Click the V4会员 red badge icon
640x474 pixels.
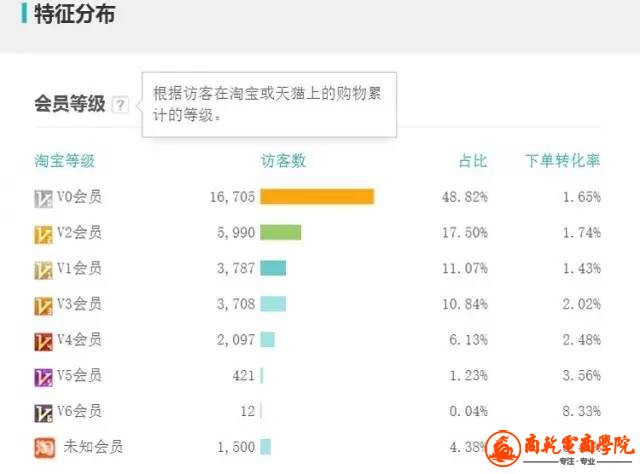coord(43,342)
